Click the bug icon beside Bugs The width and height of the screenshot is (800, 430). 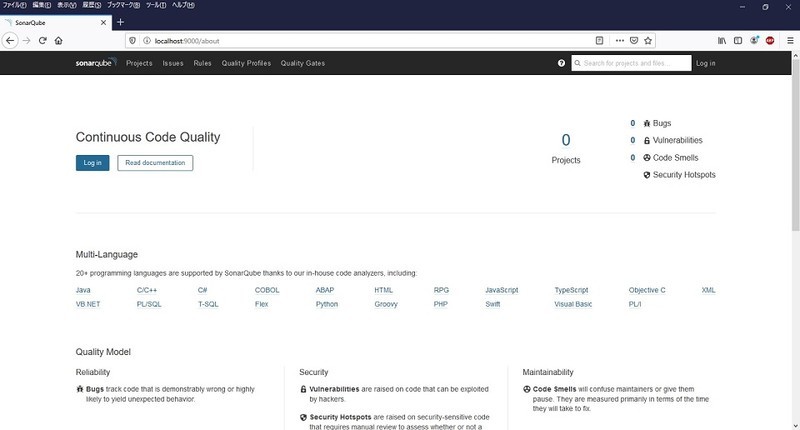click(x=647, y=123)
